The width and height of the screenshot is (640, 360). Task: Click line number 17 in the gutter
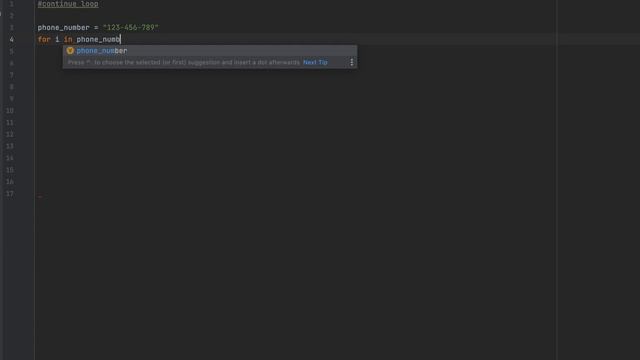tap(10, 193)
